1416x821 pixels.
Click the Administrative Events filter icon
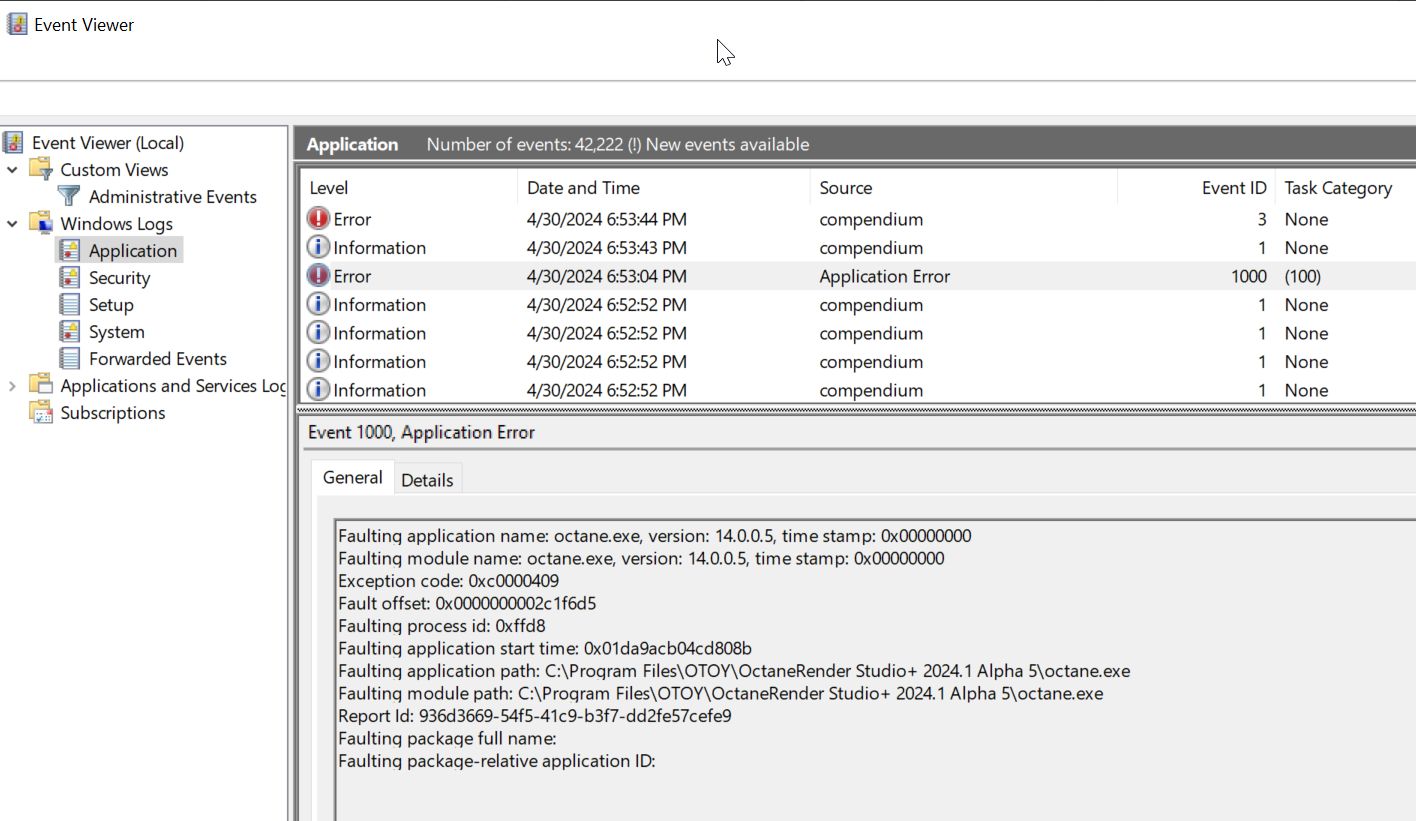69,197
